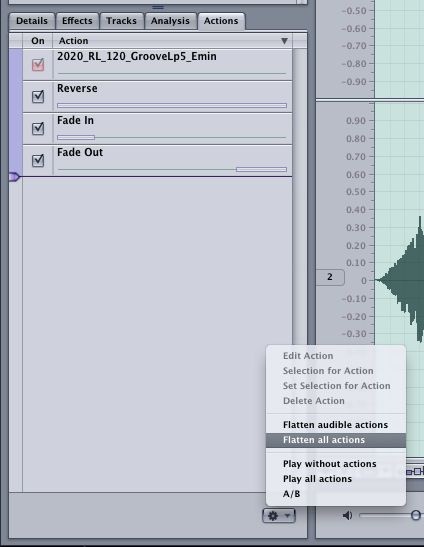Disable the Fade Out action checkbox
424x547 pixels.
click(x=38, y=160)
